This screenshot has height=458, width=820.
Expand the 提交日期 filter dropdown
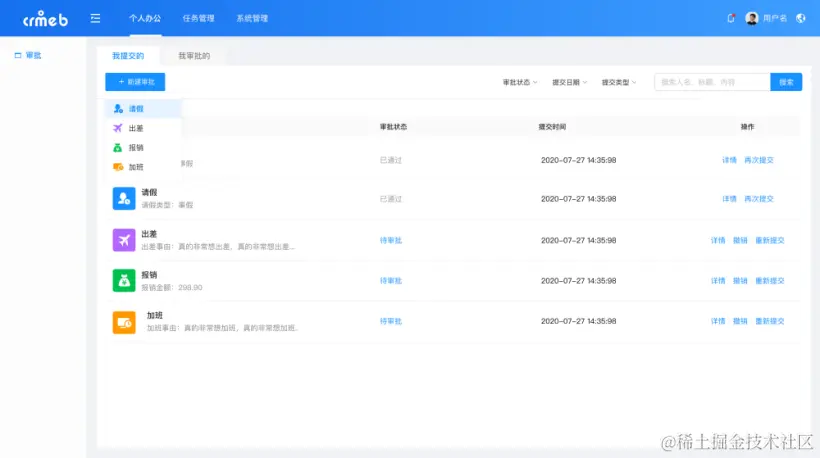570,82
